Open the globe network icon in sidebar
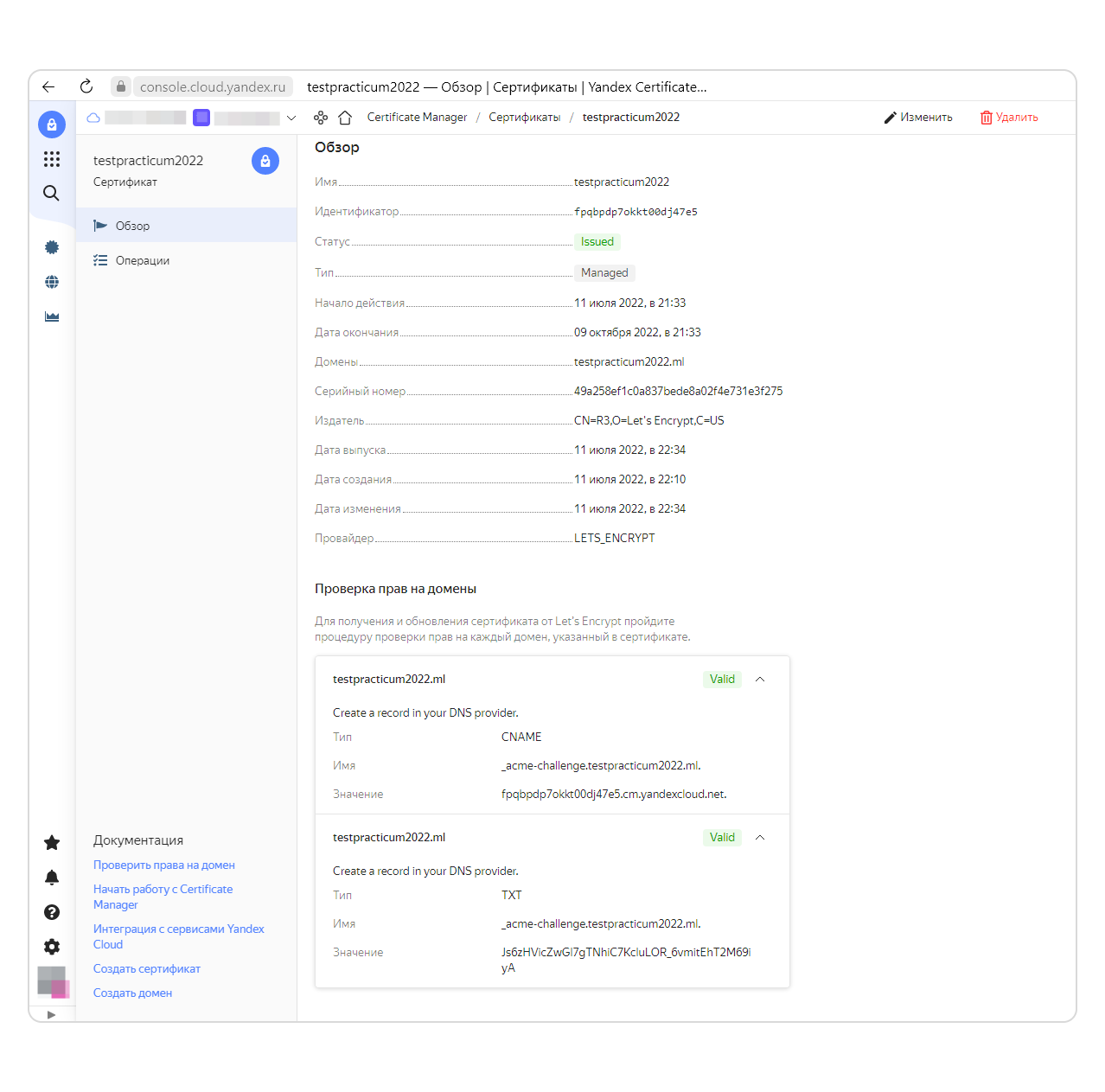The width and height of the screenshot is (1105, 1092). (x=52, y=282)
